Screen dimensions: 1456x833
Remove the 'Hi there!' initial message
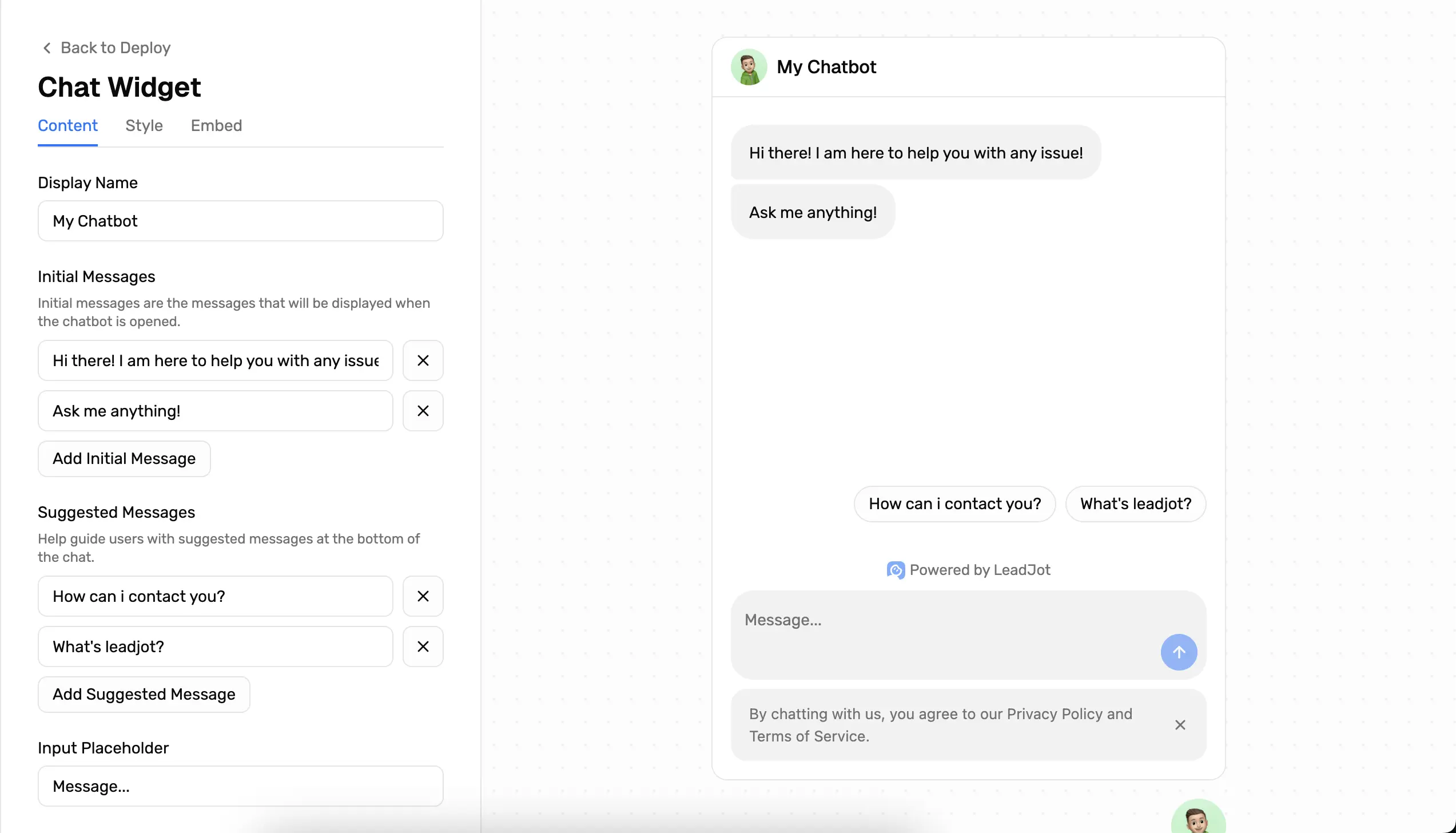[423, 360]
